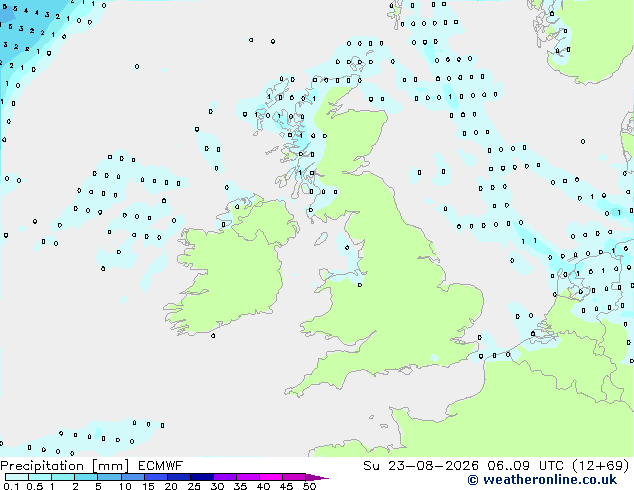Click the "06..09 UTC" time range text
Image resolution: width=634 pixels, height=490 pixels.
tap(525, 466)
